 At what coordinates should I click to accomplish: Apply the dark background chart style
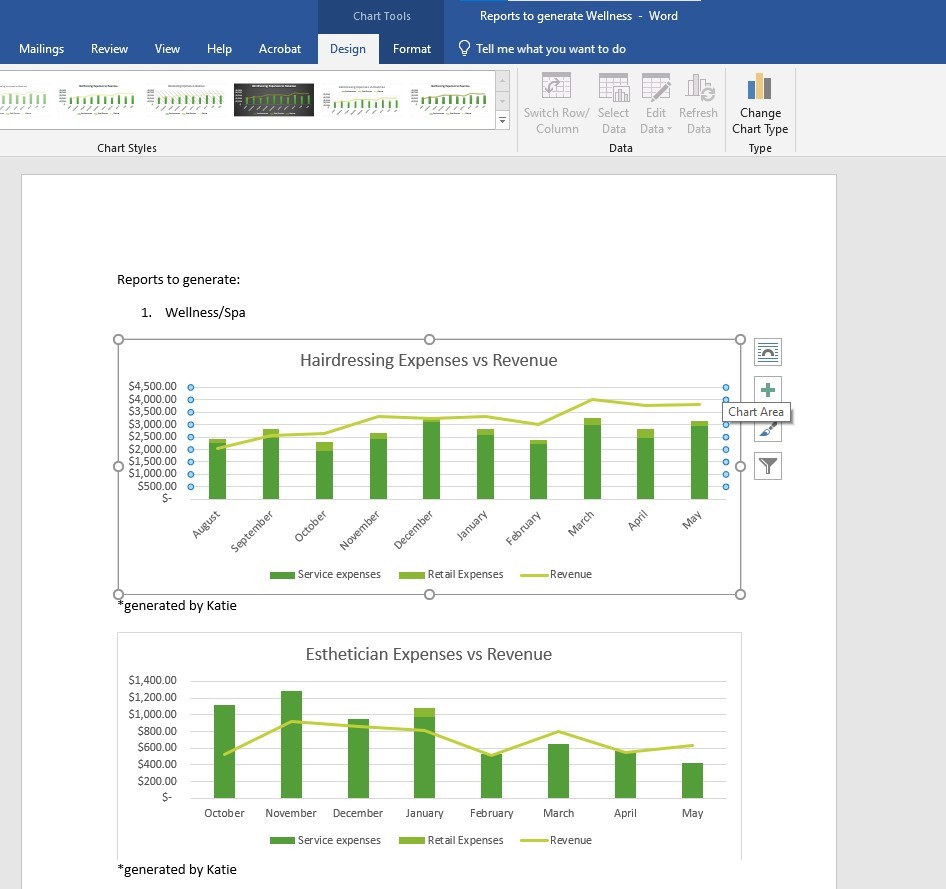click(274, 100)
